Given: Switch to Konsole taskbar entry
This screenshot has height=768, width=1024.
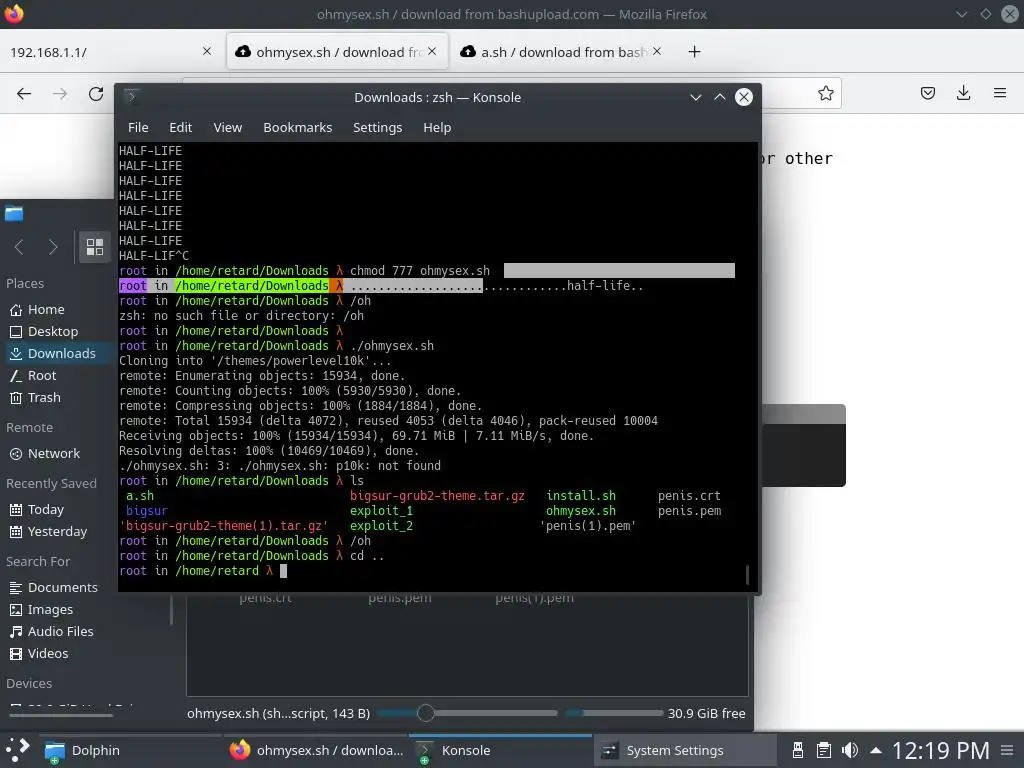Looking at the screenshot, I should point(500,751).
